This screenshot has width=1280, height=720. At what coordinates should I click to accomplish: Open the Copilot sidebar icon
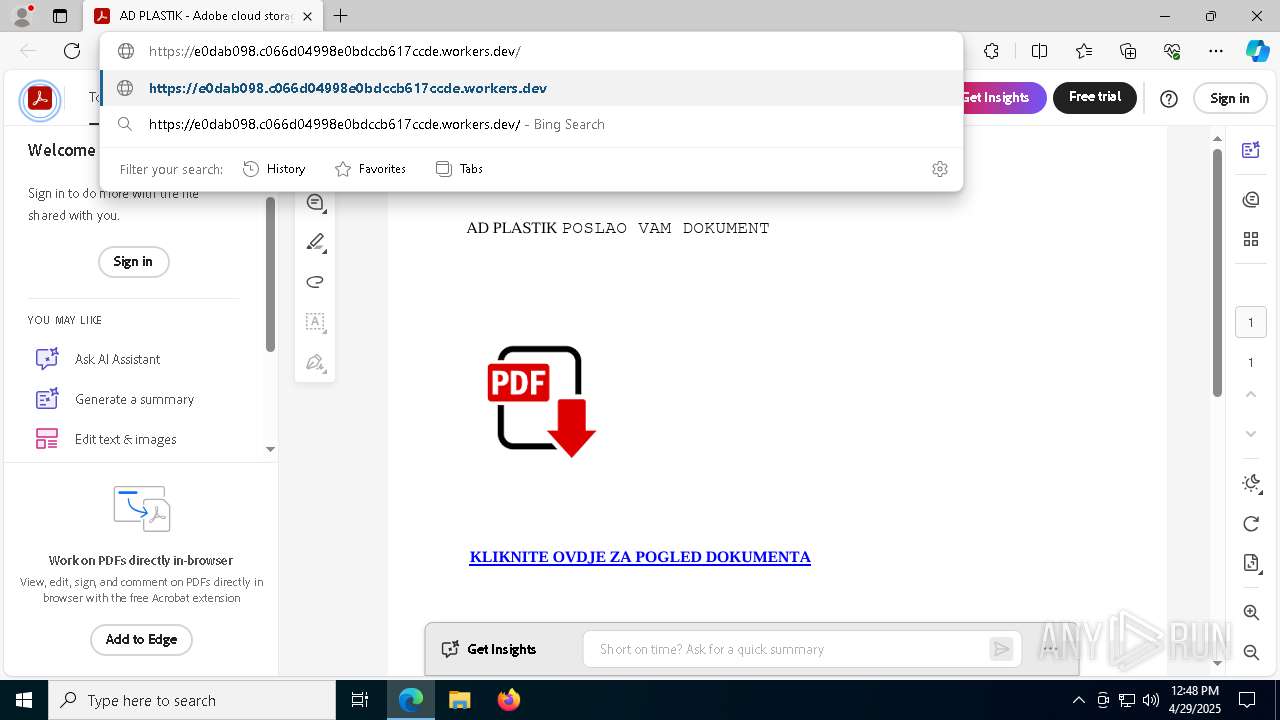(1257, 51)
